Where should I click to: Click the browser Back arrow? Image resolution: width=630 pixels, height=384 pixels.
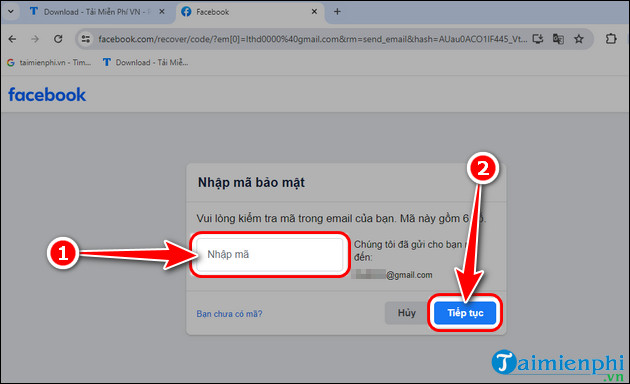(12, 39)
